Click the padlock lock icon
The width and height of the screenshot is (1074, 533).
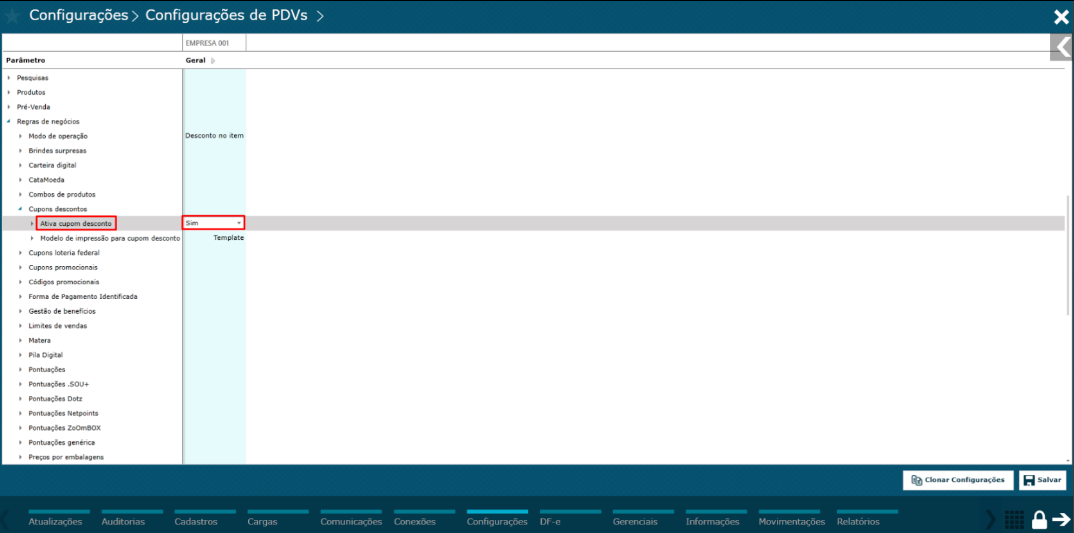1038,519
